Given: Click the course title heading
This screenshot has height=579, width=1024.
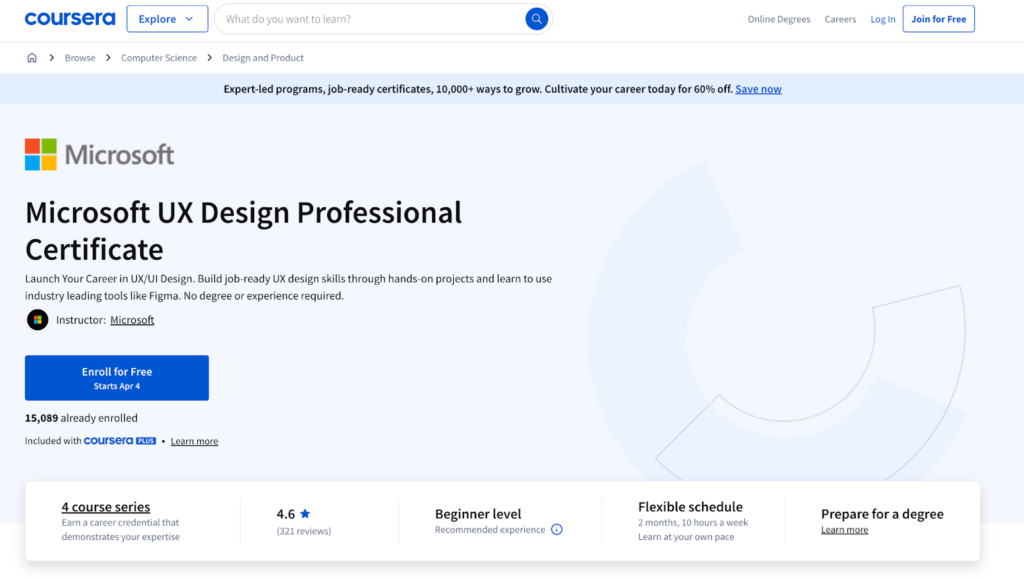Looking at the screenshot, I should point(243,230).
